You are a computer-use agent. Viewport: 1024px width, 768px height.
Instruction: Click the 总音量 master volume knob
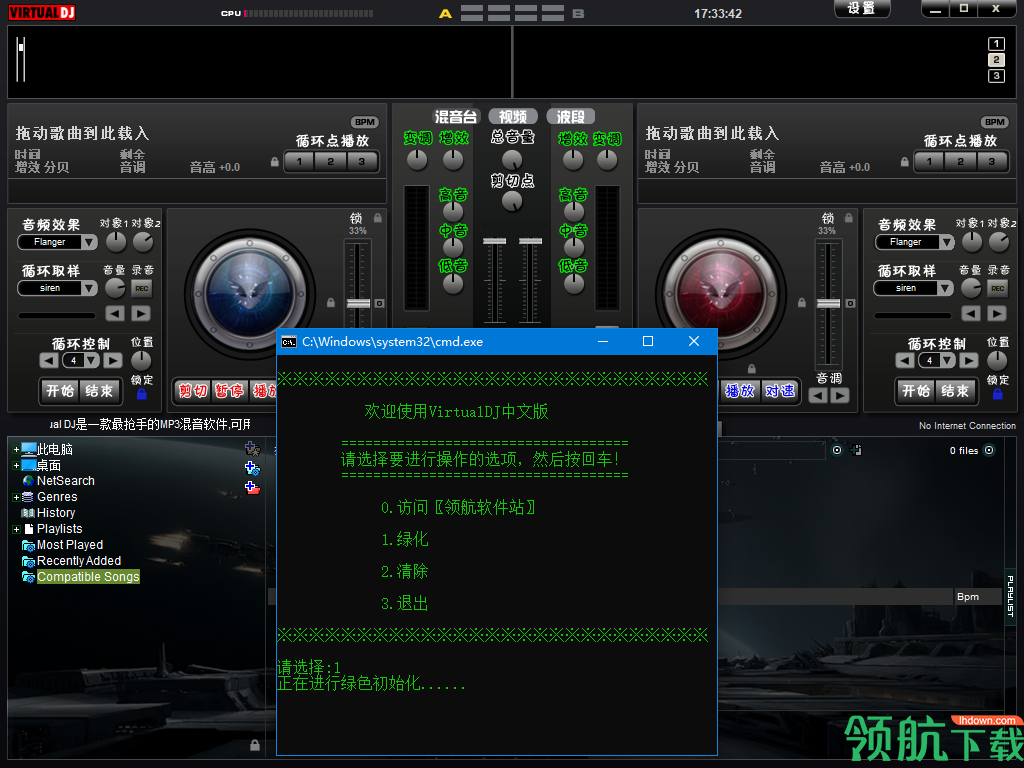[512, 159]
